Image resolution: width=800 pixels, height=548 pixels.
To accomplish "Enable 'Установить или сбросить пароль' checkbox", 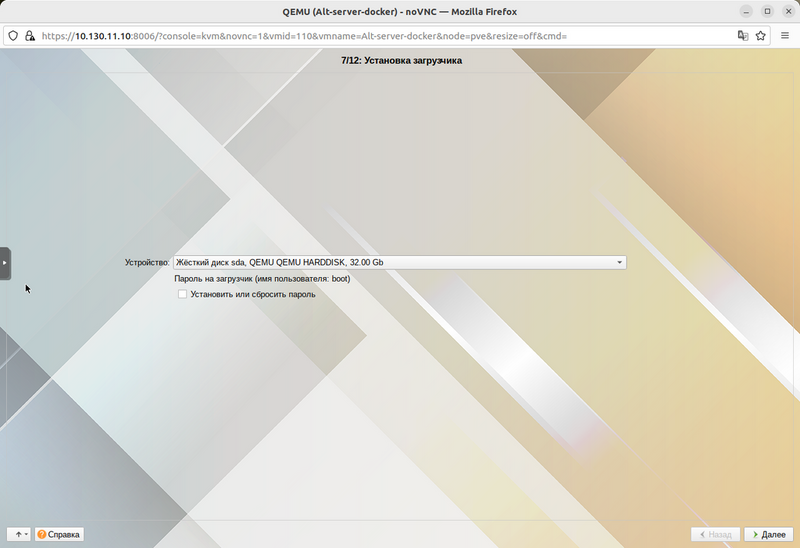I will (x=182, y=294).
